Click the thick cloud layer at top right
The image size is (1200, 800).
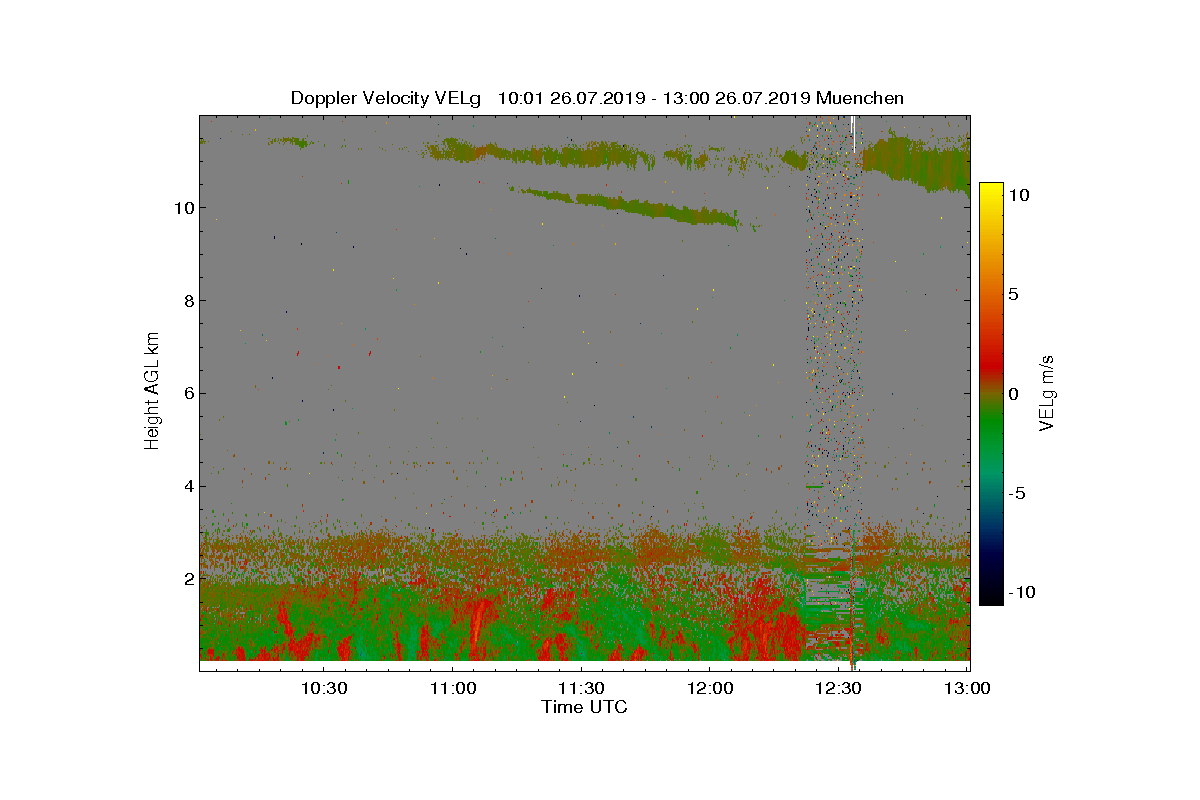pos(917,160)
